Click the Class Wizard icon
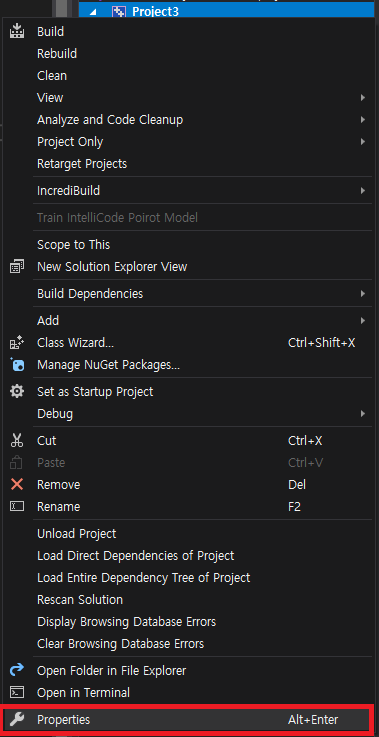The height and width of the screenshot is (737, 379). click(17, 343)
